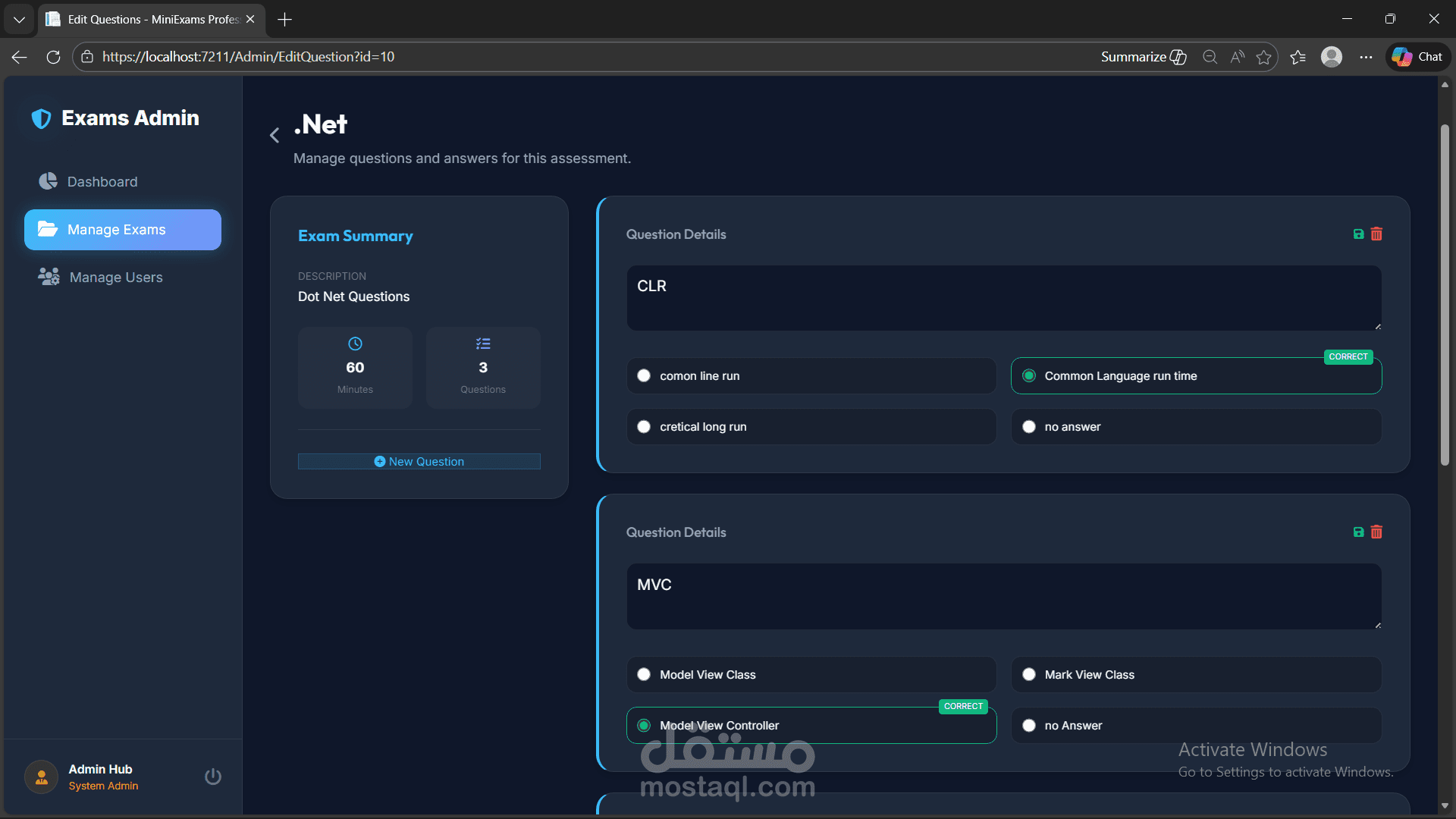Open Dashboard in the sidebar
The width and height of the screenshot is (1456, 819).
pyautogui.click(x=102, y=182)
